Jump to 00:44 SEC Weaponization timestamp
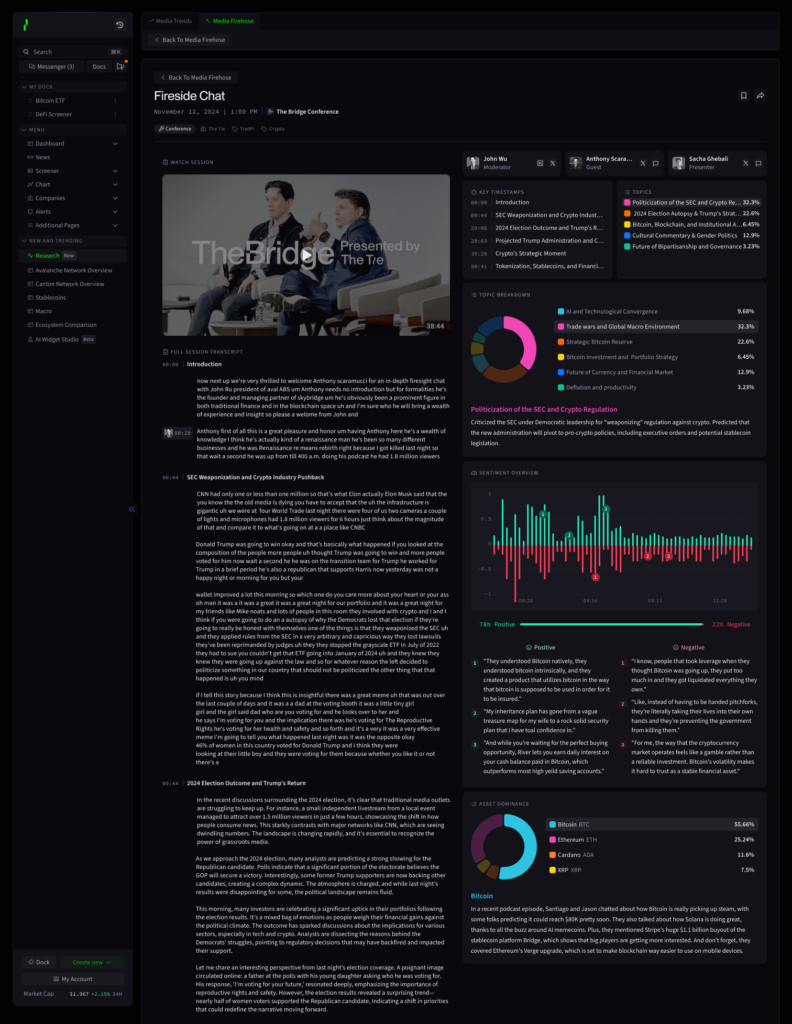792x1024 pixels. [x=537, y=215]
